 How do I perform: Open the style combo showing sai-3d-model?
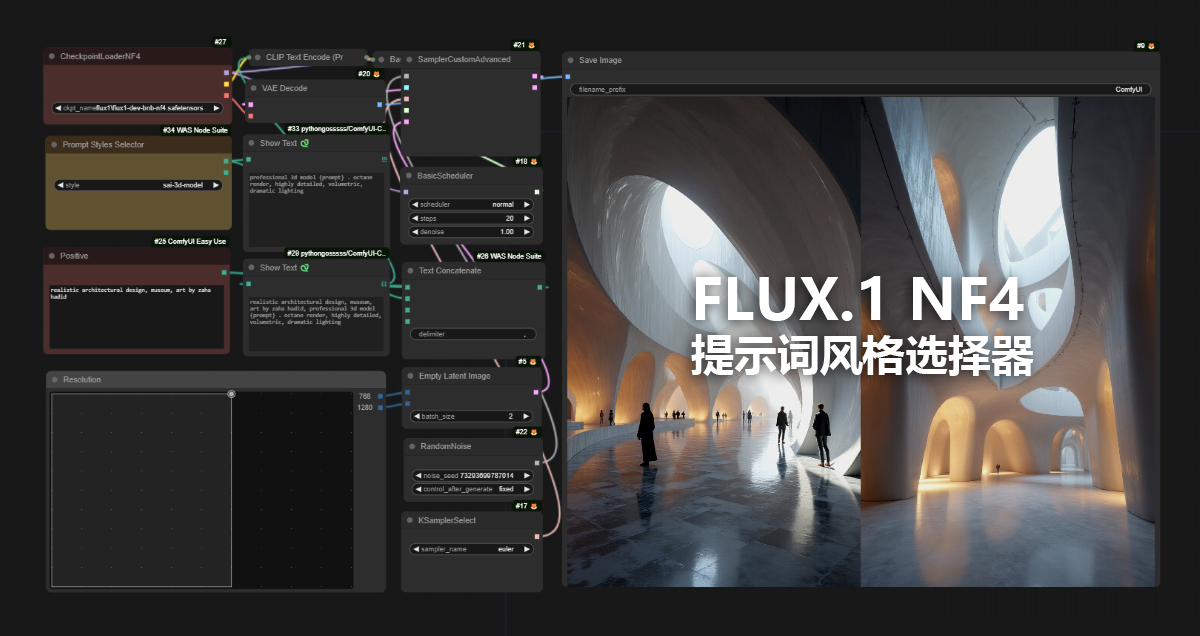tap(138, 185)
